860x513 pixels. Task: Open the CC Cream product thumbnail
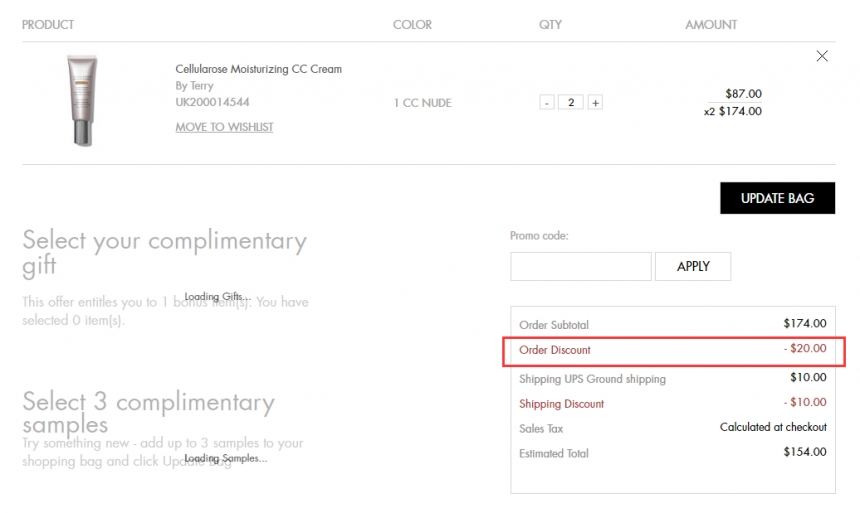point(82,101)
